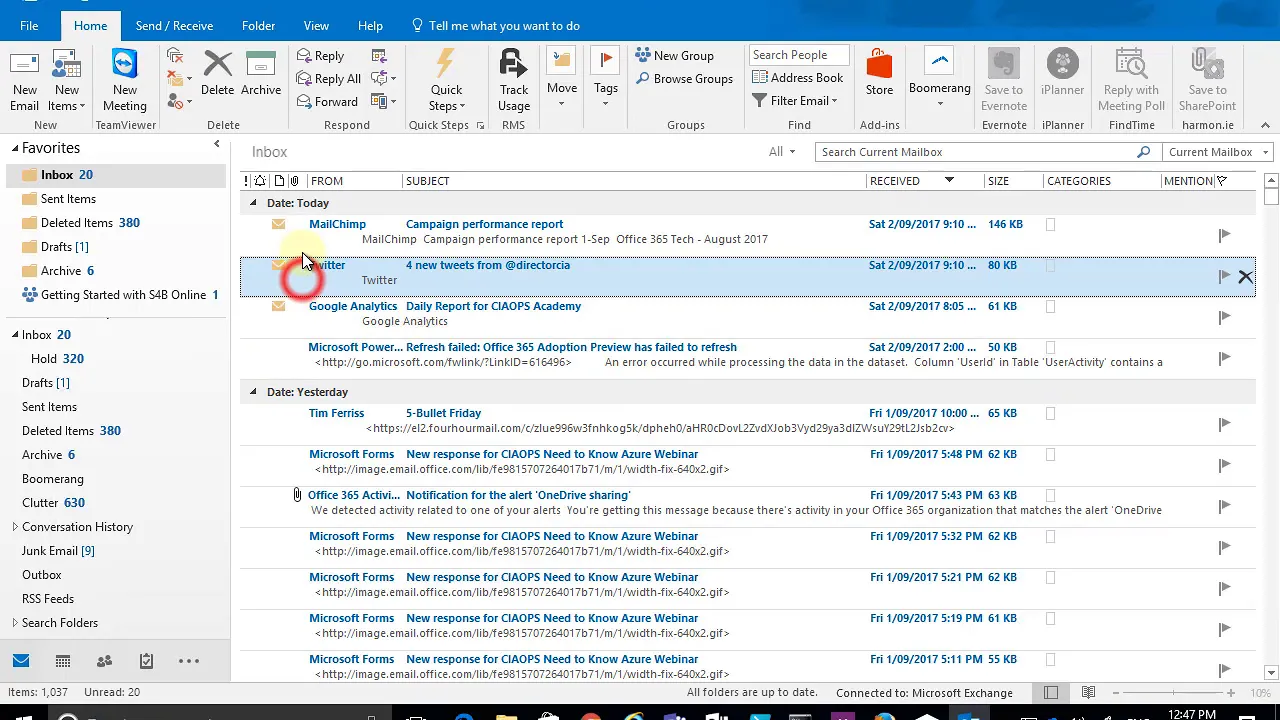The image size is (1280, 720).
Task: Open the Help tab
Action: 370,25
